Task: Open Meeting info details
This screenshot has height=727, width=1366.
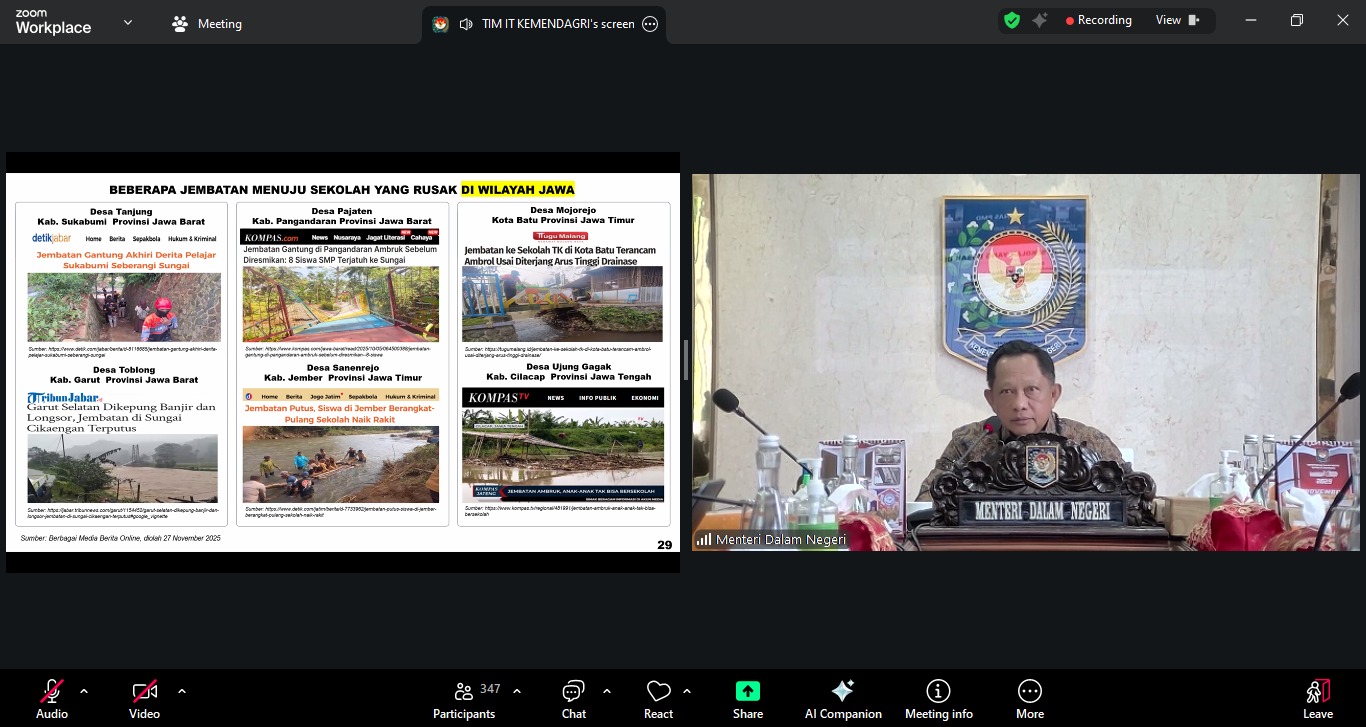Action: coord(938,698)
